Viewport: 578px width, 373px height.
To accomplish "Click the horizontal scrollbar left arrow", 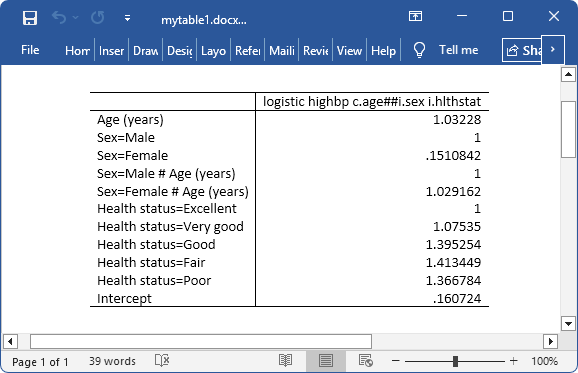I will coord(10,341).
